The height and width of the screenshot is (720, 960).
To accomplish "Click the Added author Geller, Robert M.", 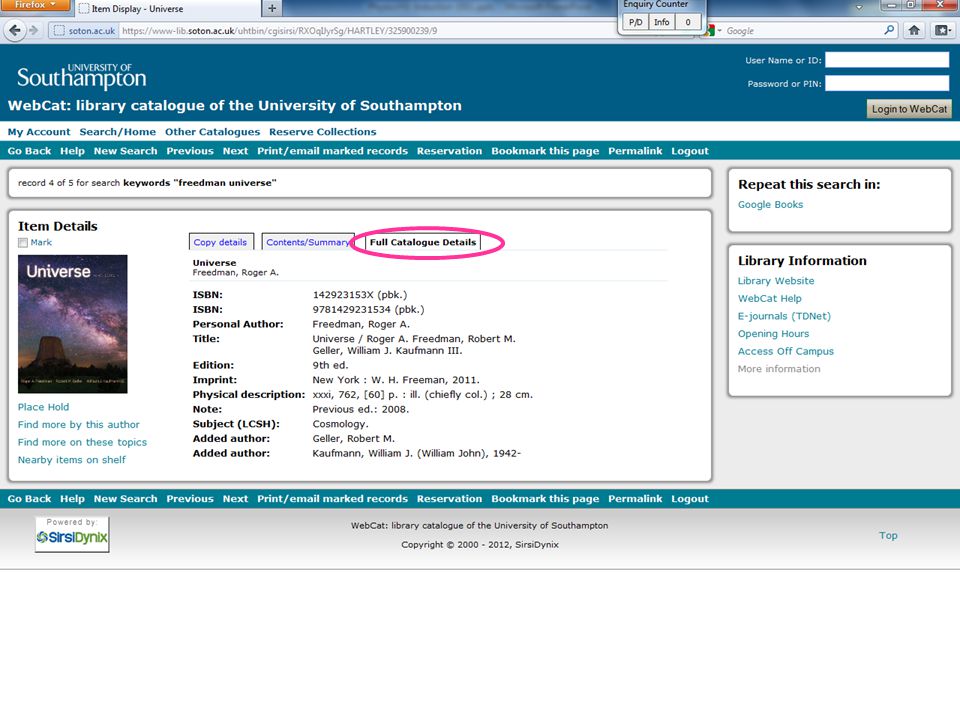I will [354, 439].
